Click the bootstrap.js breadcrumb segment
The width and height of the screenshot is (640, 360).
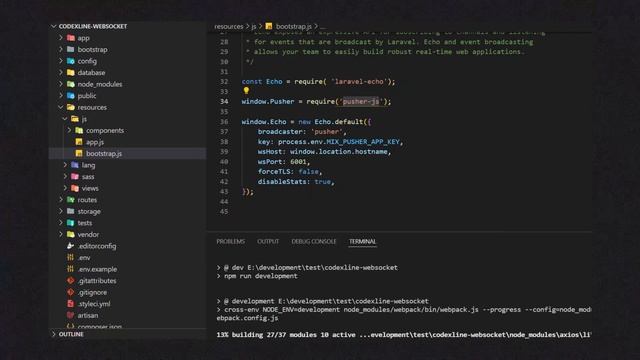pos(293,26)
